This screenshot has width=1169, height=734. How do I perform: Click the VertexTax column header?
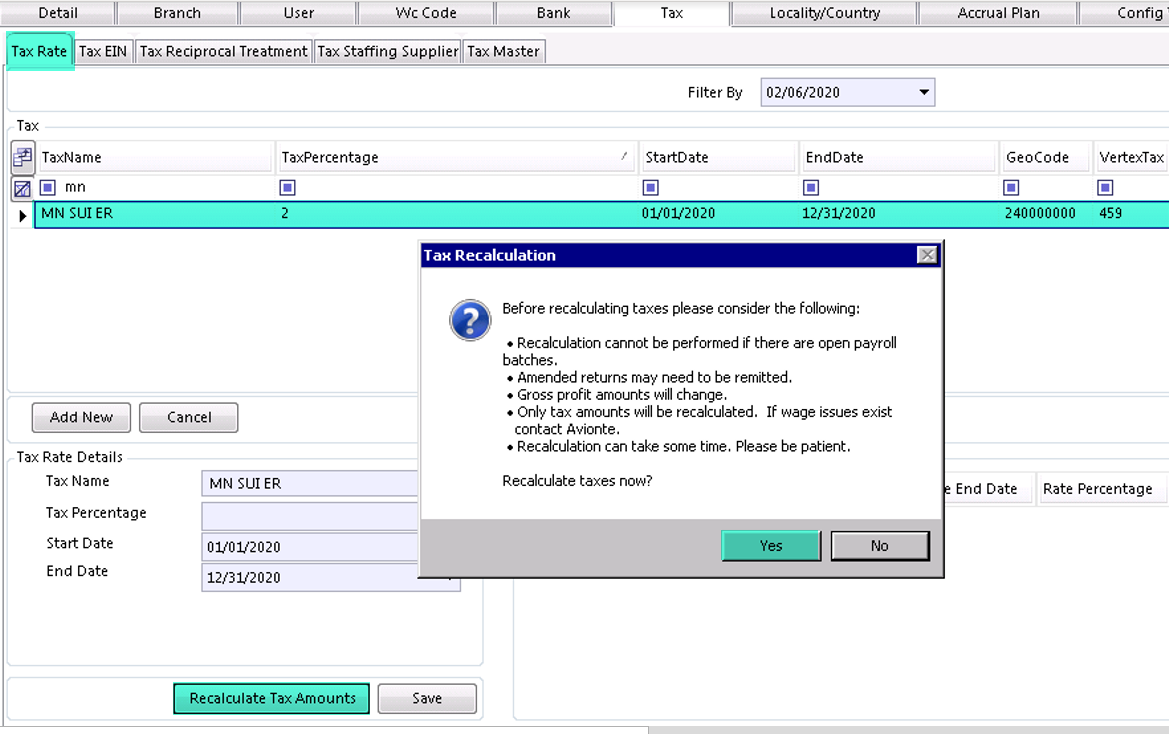(x=1131, y=157)
